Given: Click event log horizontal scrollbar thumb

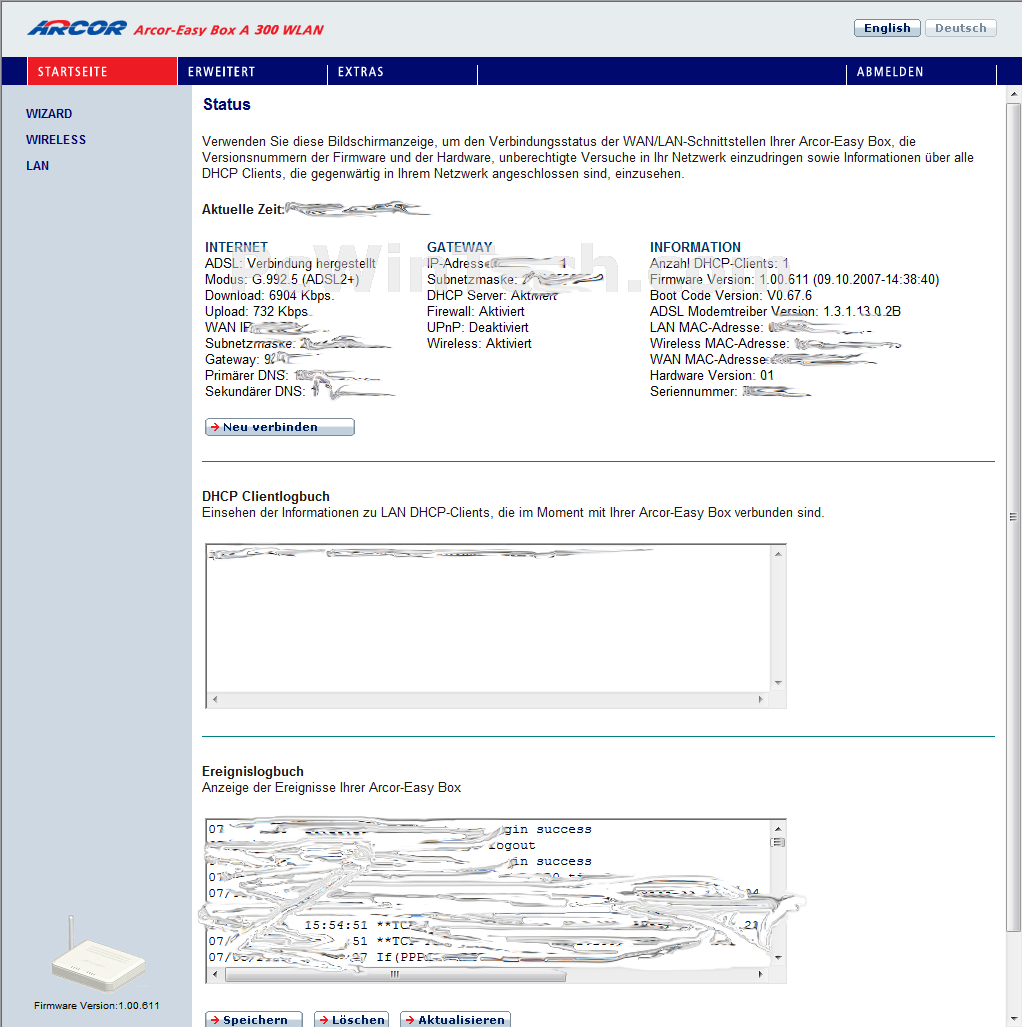Looking at the screenshot, I should (395, 975).
